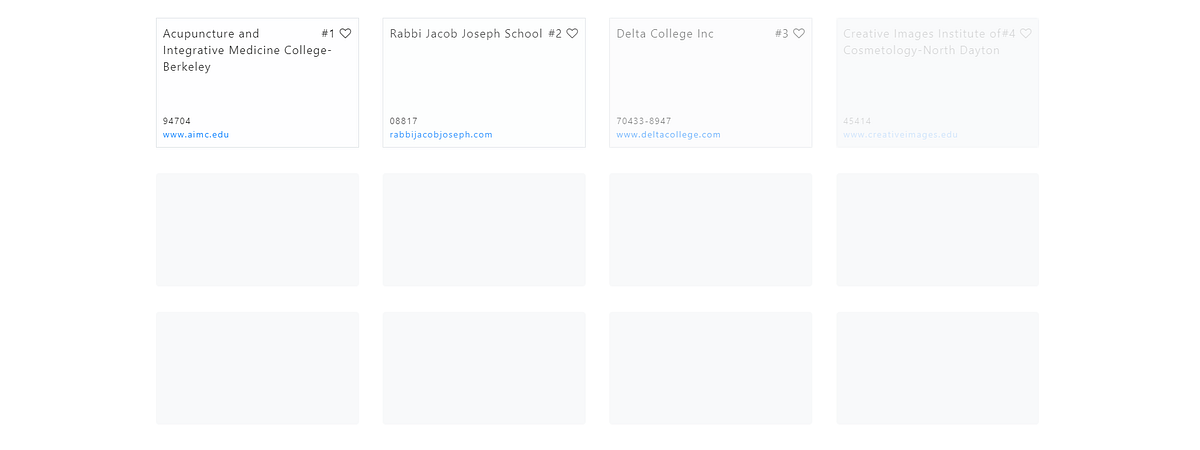Select Rabbi Jacob Joseph School title
This screenshot has height=450, width=1200.
(466, 33)
